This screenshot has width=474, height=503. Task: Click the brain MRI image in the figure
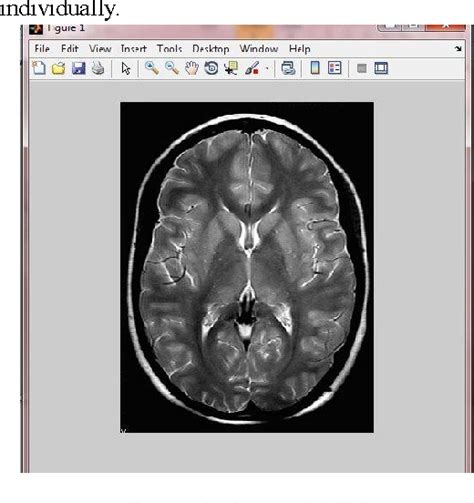[x=247, y=267]
